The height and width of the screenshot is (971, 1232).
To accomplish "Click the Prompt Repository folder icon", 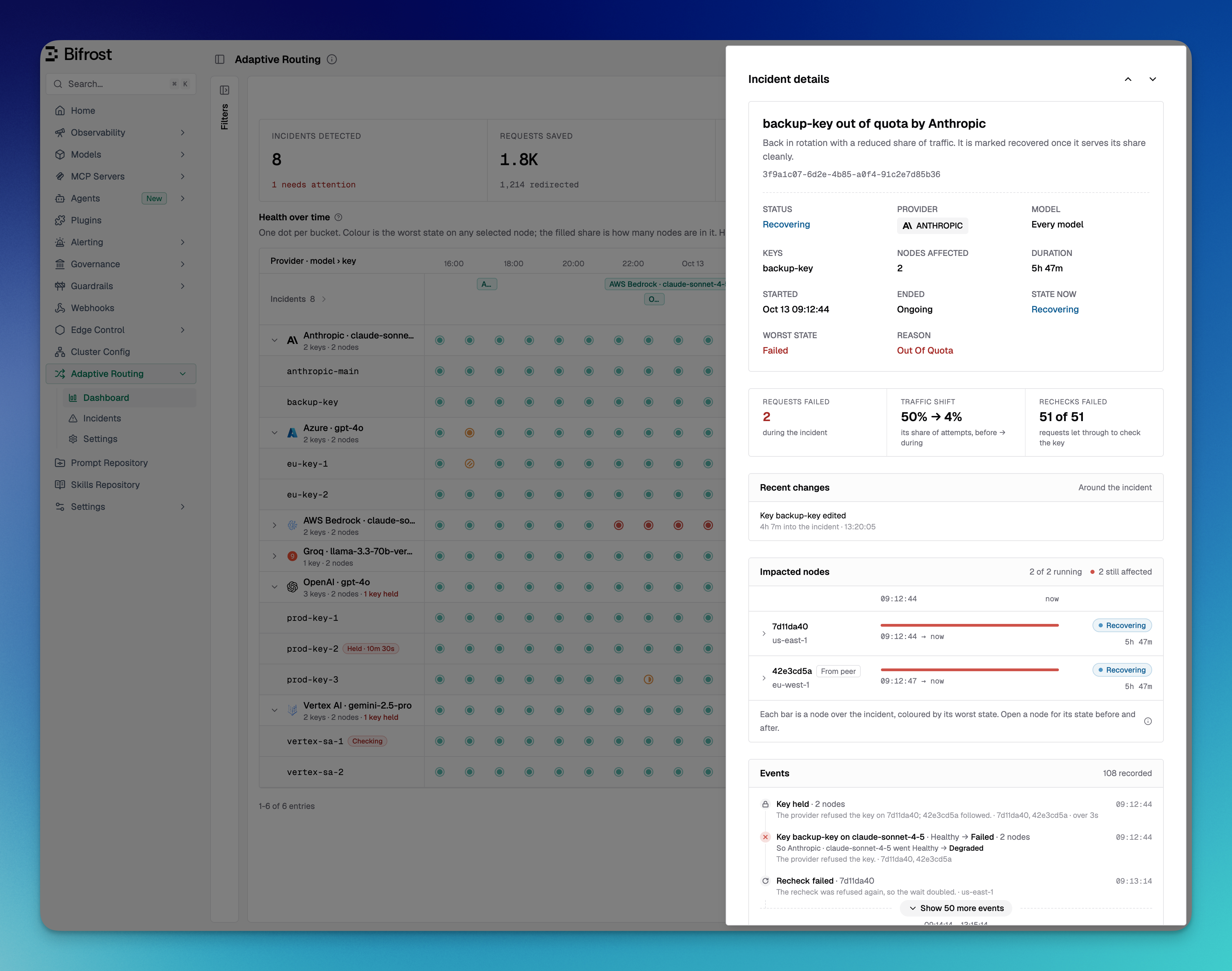I will tap(60, 463).
